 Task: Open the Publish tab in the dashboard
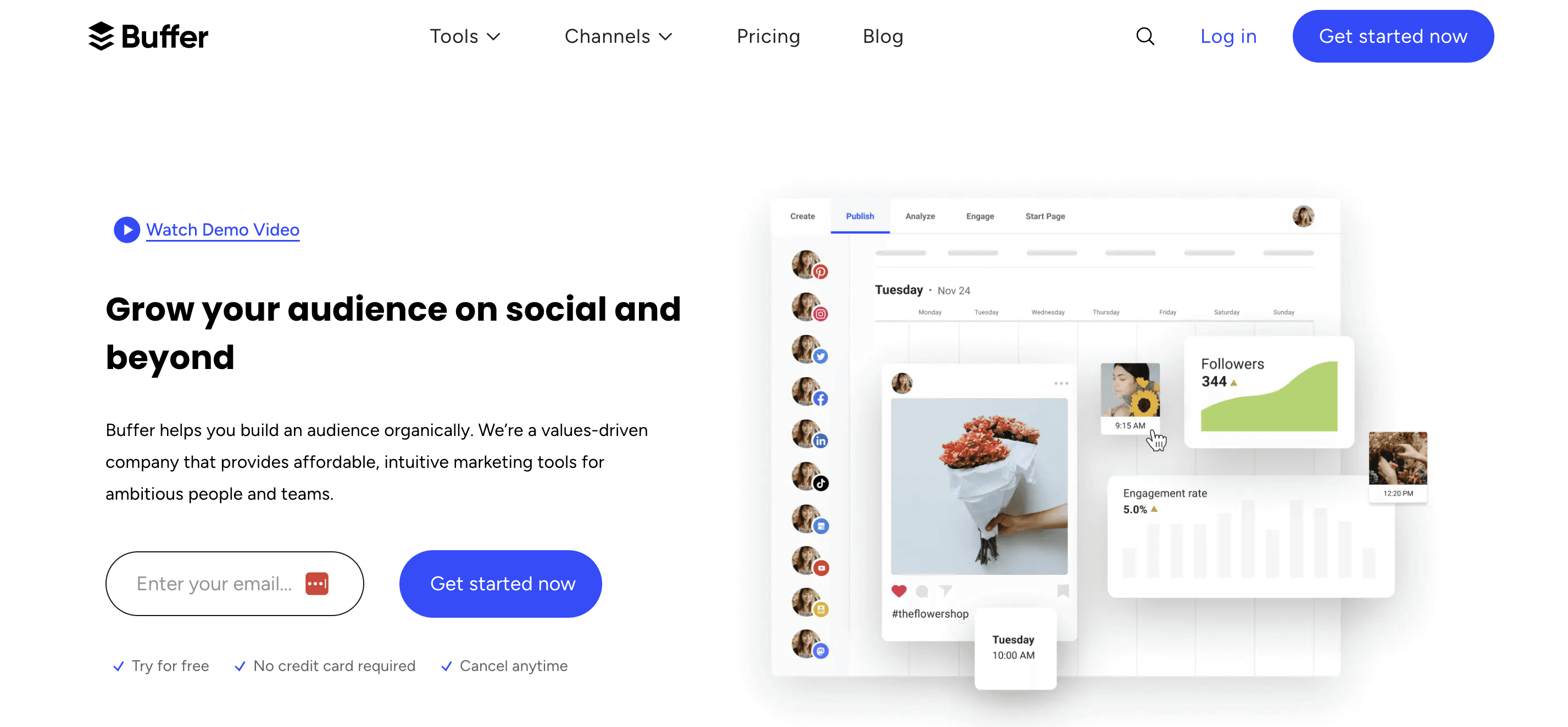(859, 216)
